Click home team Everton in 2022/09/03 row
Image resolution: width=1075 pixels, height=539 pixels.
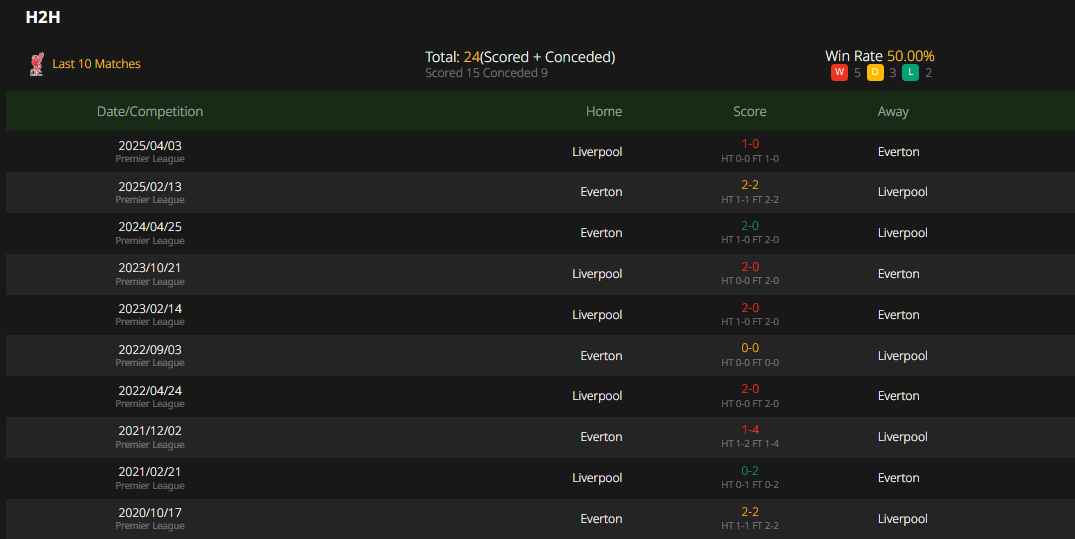click(x=601, y=356)
